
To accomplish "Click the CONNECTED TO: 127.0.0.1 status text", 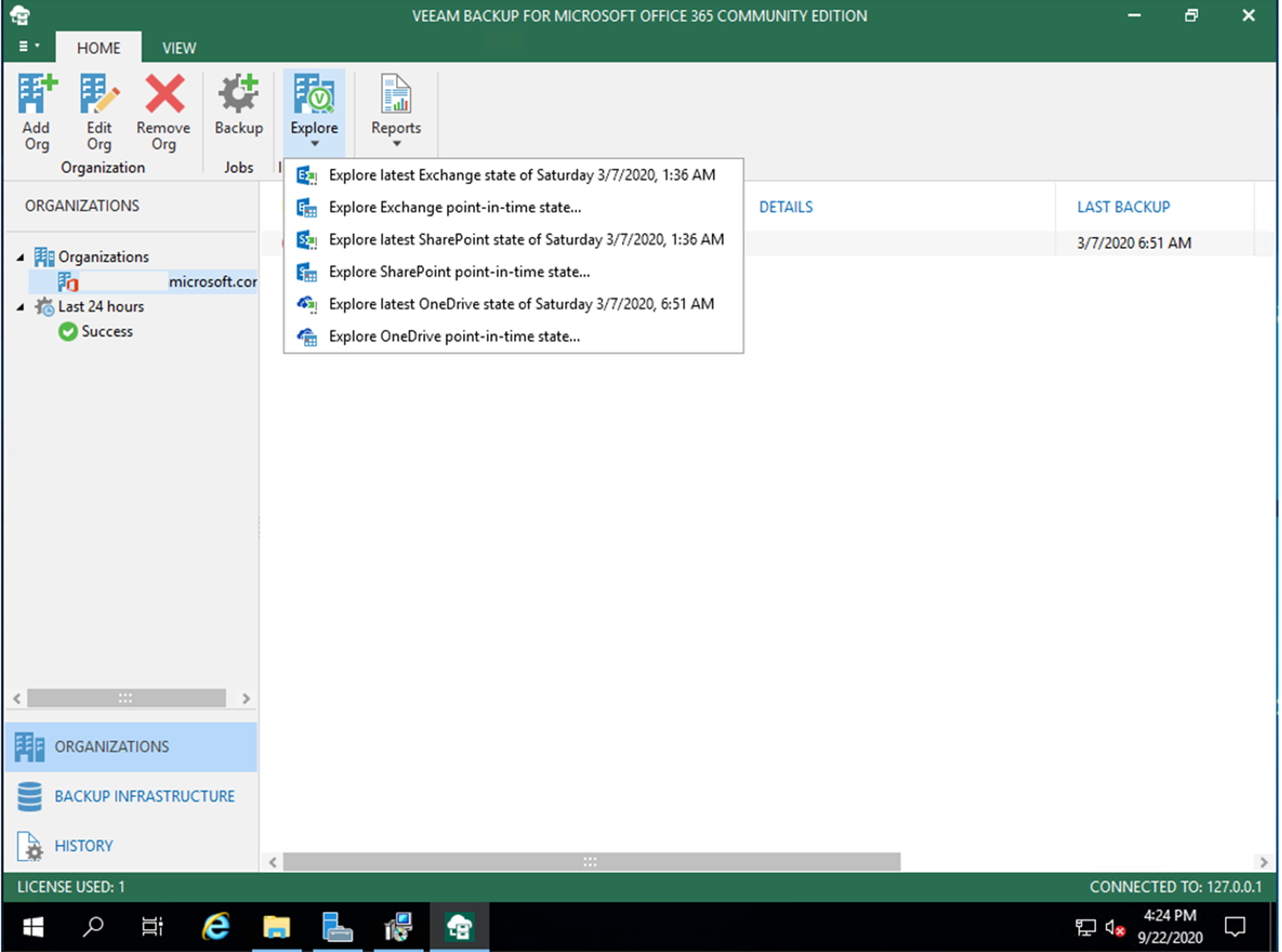I will pos(1176,887).
